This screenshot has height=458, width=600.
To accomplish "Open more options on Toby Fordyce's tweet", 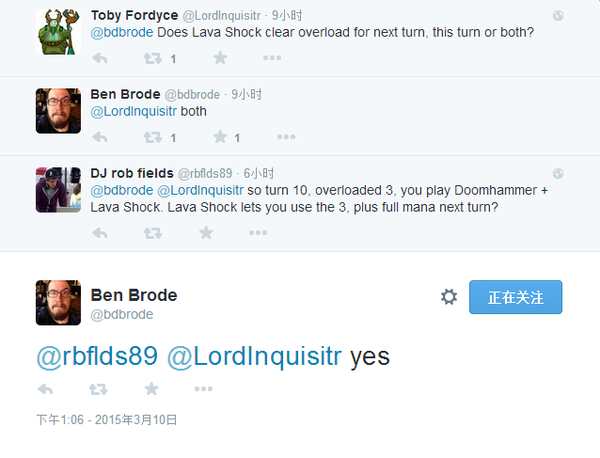I will (558, 16).
